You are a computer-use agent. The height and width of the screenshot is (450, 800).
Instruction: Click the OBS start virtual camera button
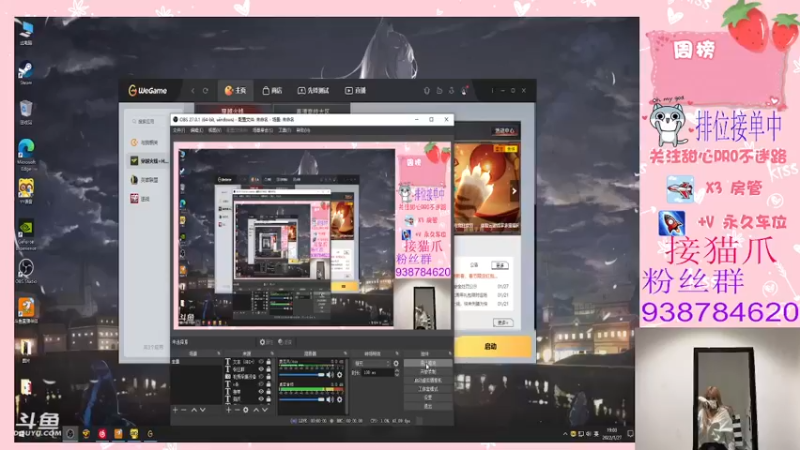428,380
